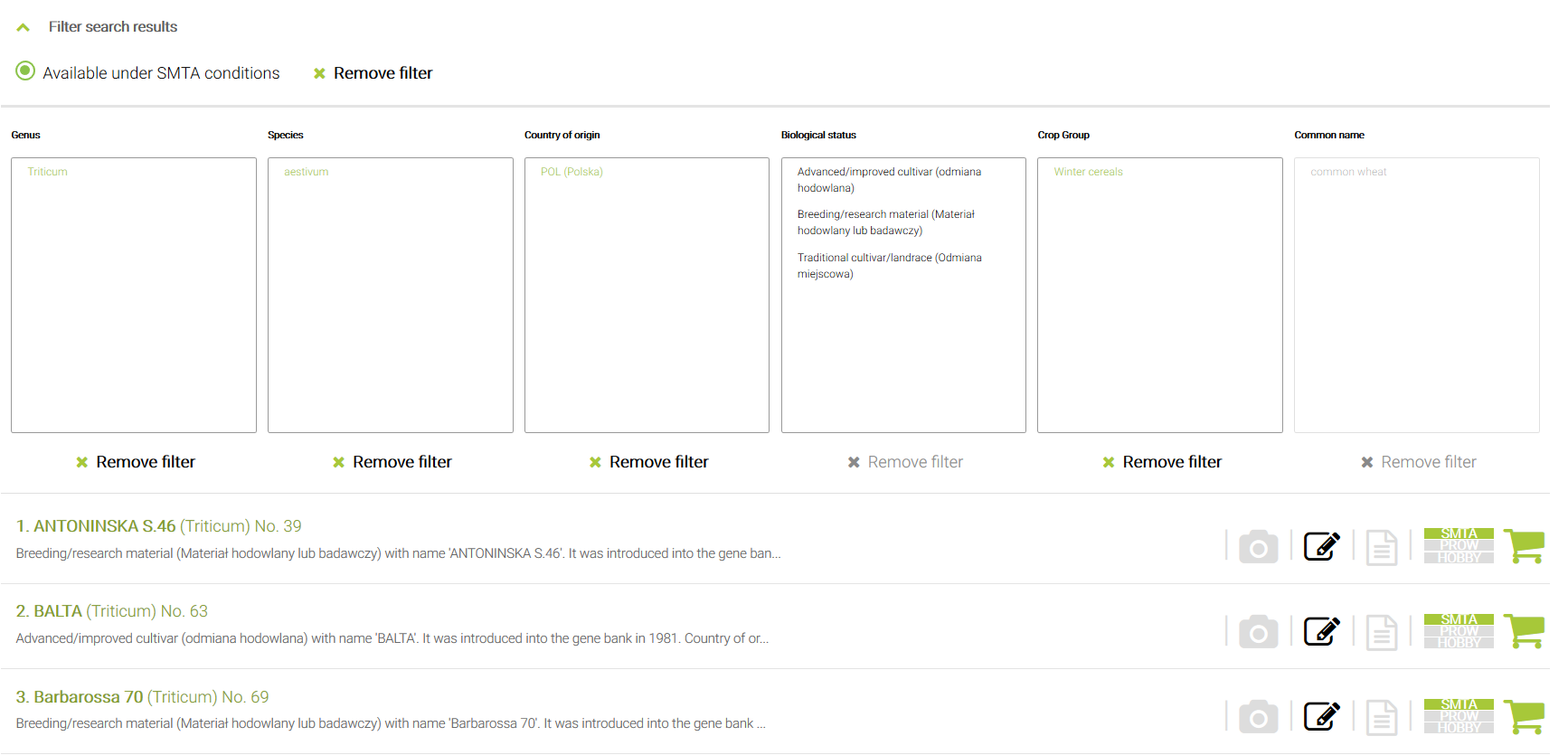The height and width of the screenshot is (755, 1568).
Task: Open the edit icon for Barbarossa 70
Action: pyautogui.click(x=1321, y=717)
